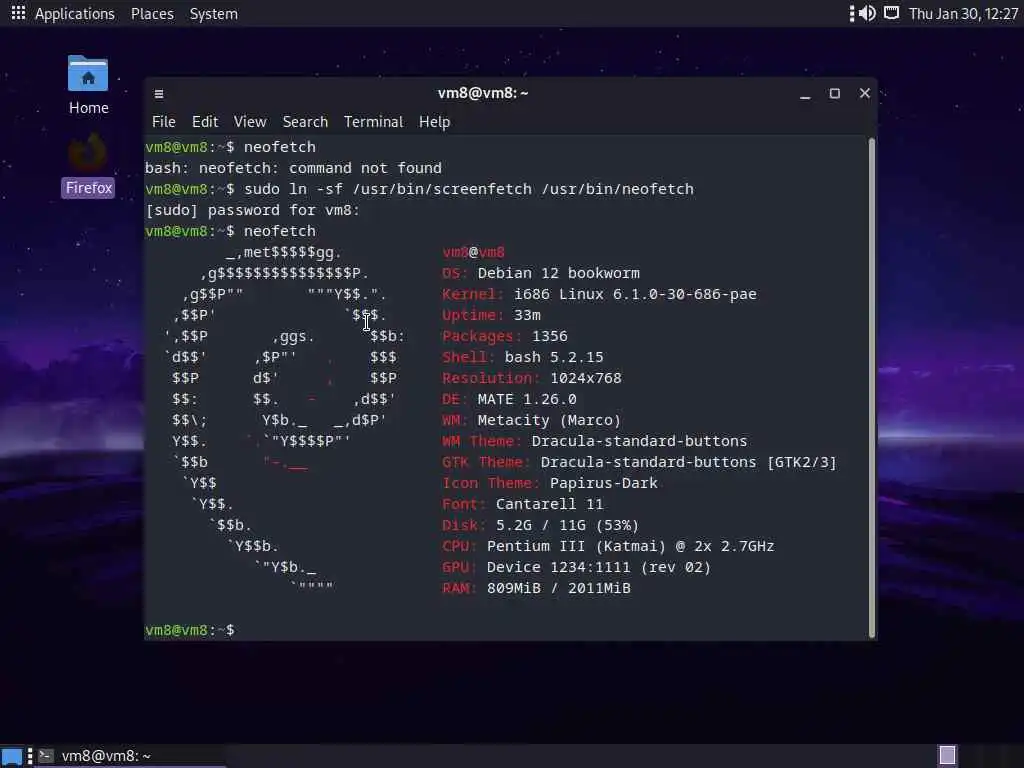Open the terminal Edit menu
The image size is (1024, 768).
pyautogui.click(x=205, y=122)
